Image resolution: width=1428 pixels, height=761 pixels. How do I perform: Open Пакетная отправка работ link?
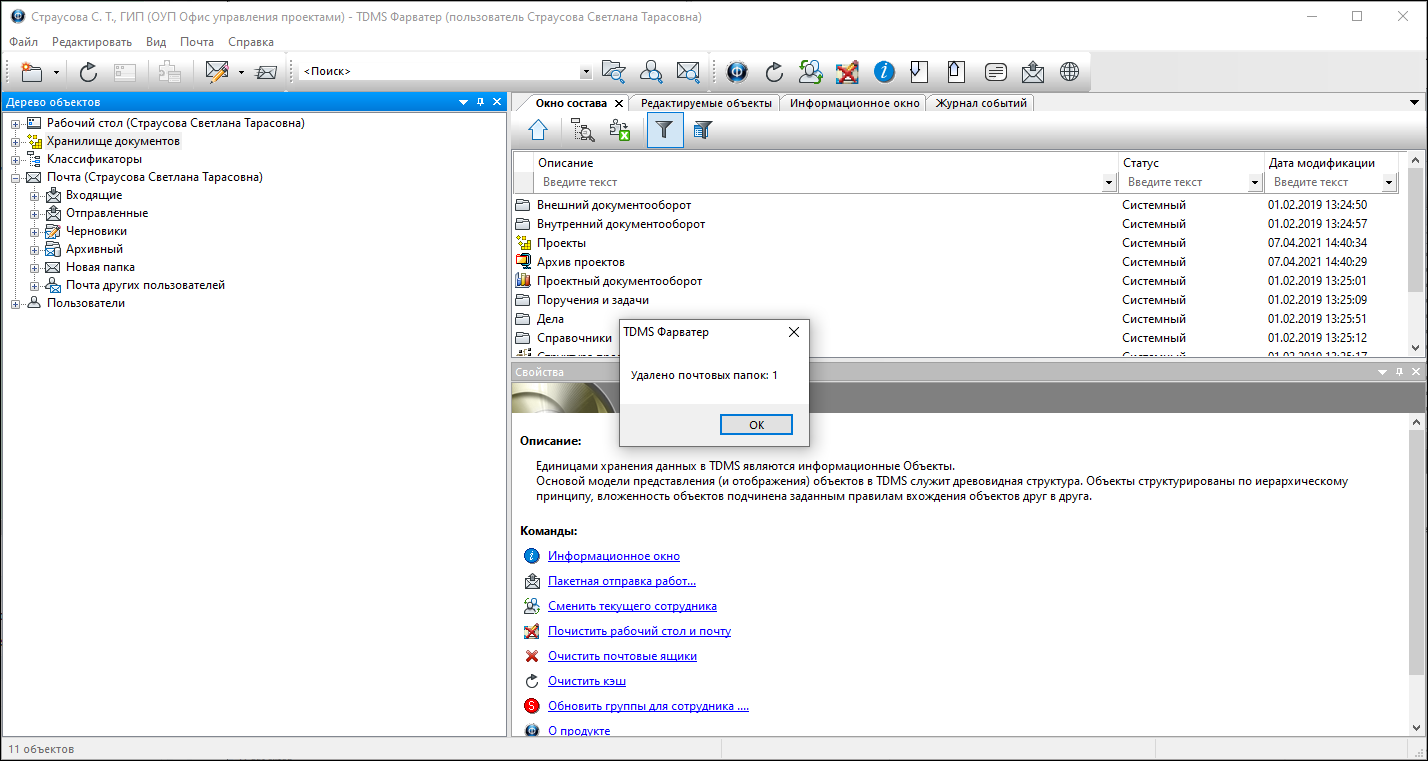point(622,581)
